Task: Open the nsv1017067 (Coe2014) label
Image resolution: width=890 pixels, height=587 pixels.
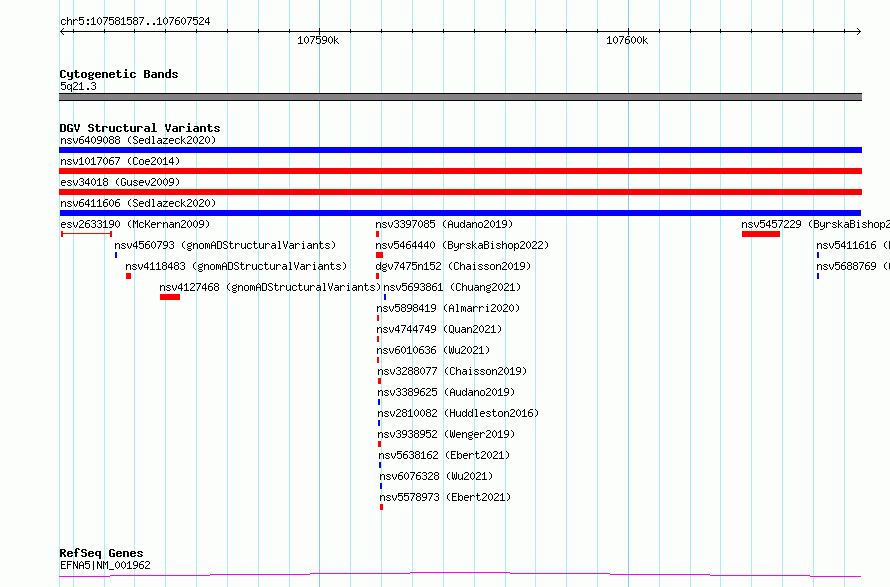Action: click(x=120, y=161)
